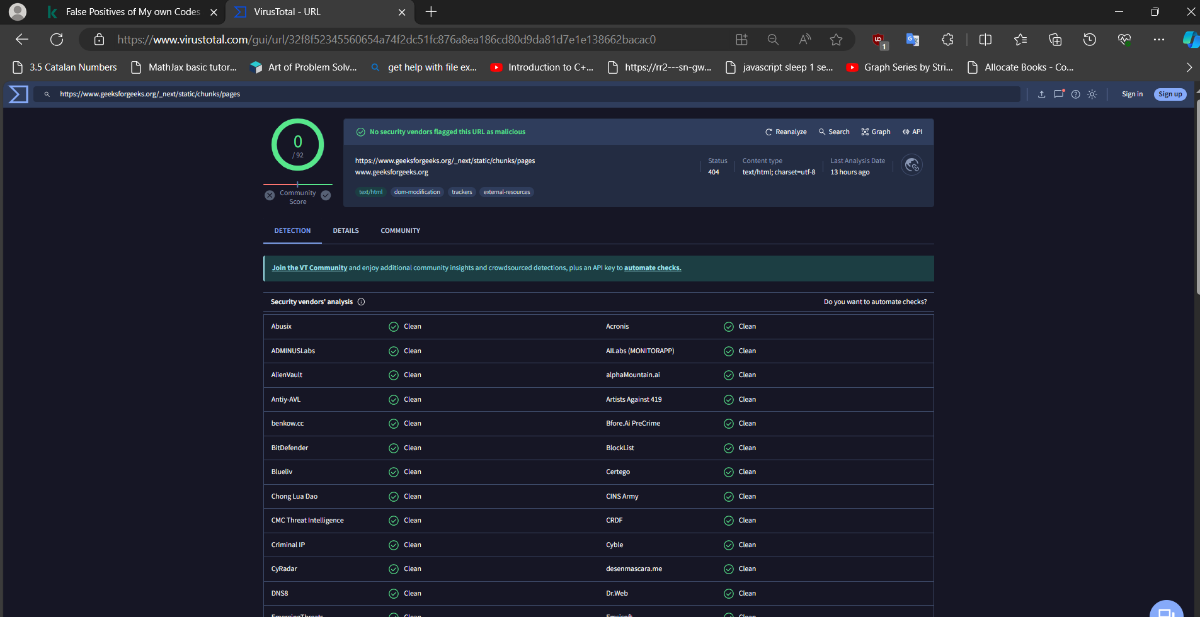
Task: Click the help question mark icon
Action: (1075, 94)
